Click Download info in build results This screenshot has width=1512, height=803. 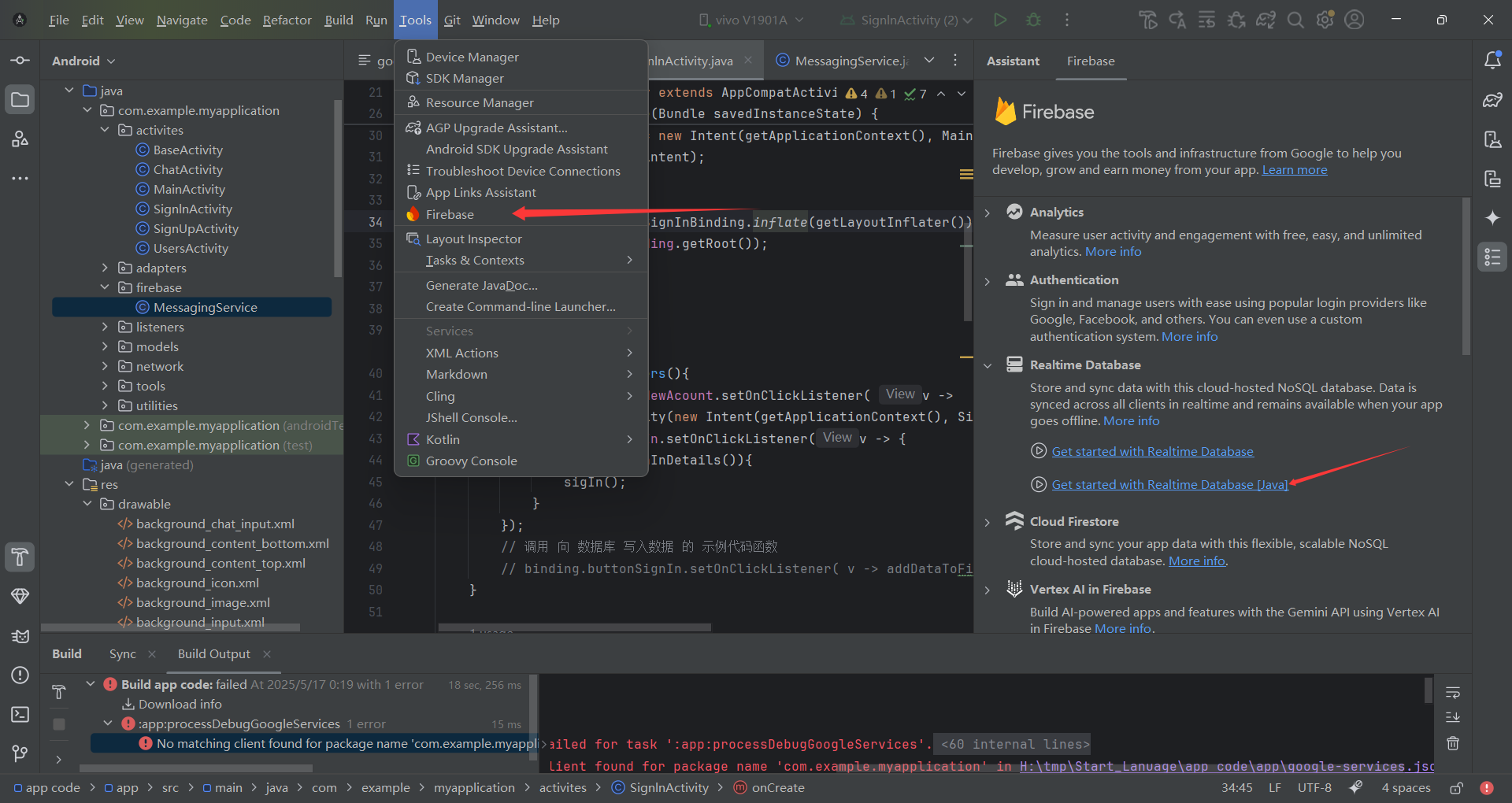point(180,704)
